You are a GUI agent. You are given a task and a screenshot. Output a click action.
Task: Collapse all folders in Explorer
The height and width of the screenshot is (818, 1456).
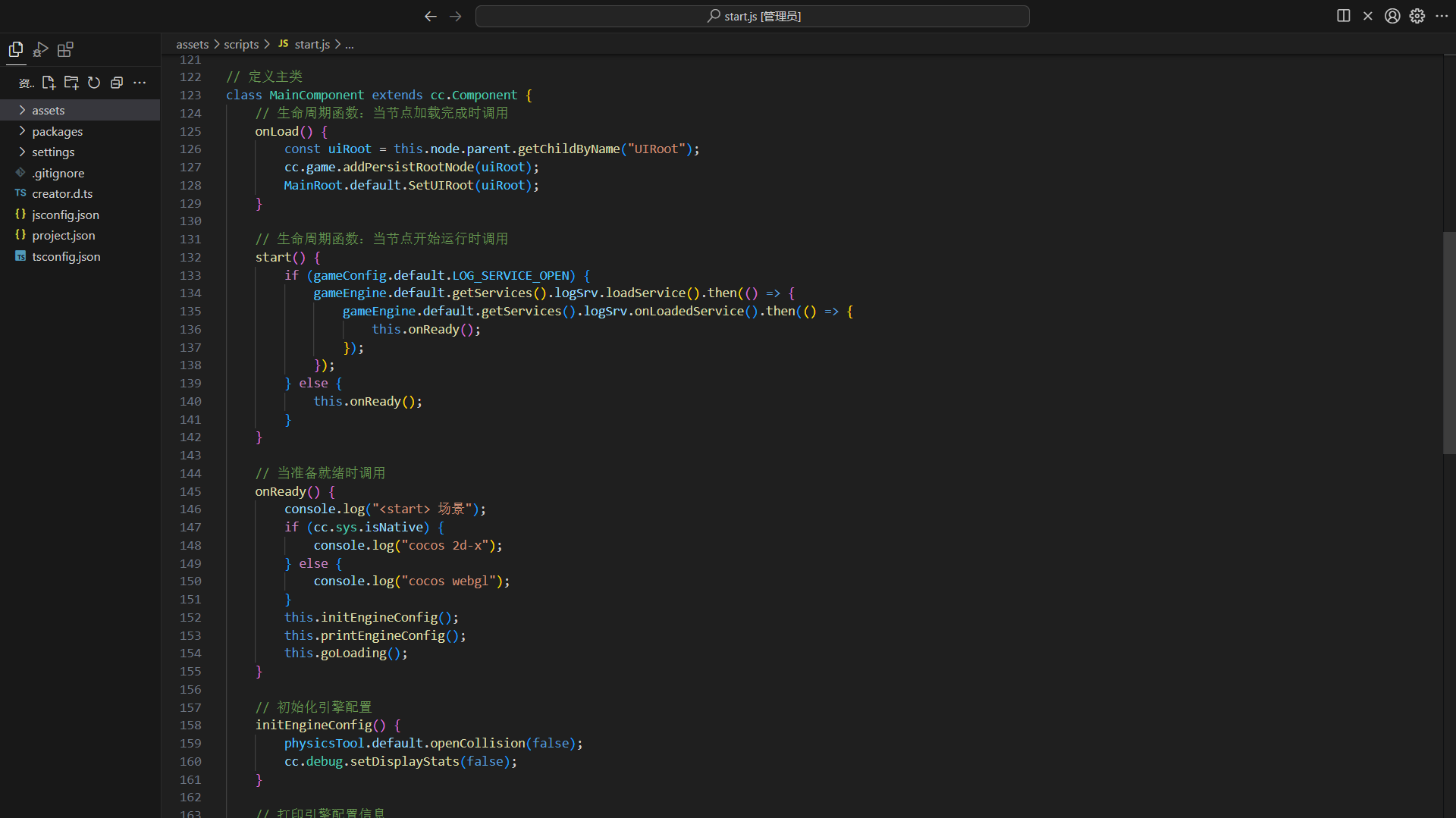[x=117, y=83]
